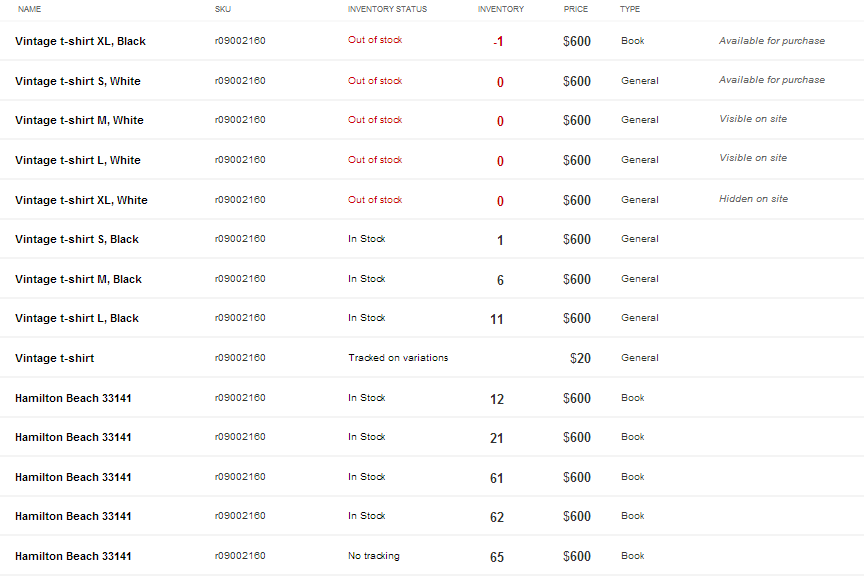Select the Vintage t-shirt M, Black product
The width and height of the screenshot is (864, 583).
(78, 279)
